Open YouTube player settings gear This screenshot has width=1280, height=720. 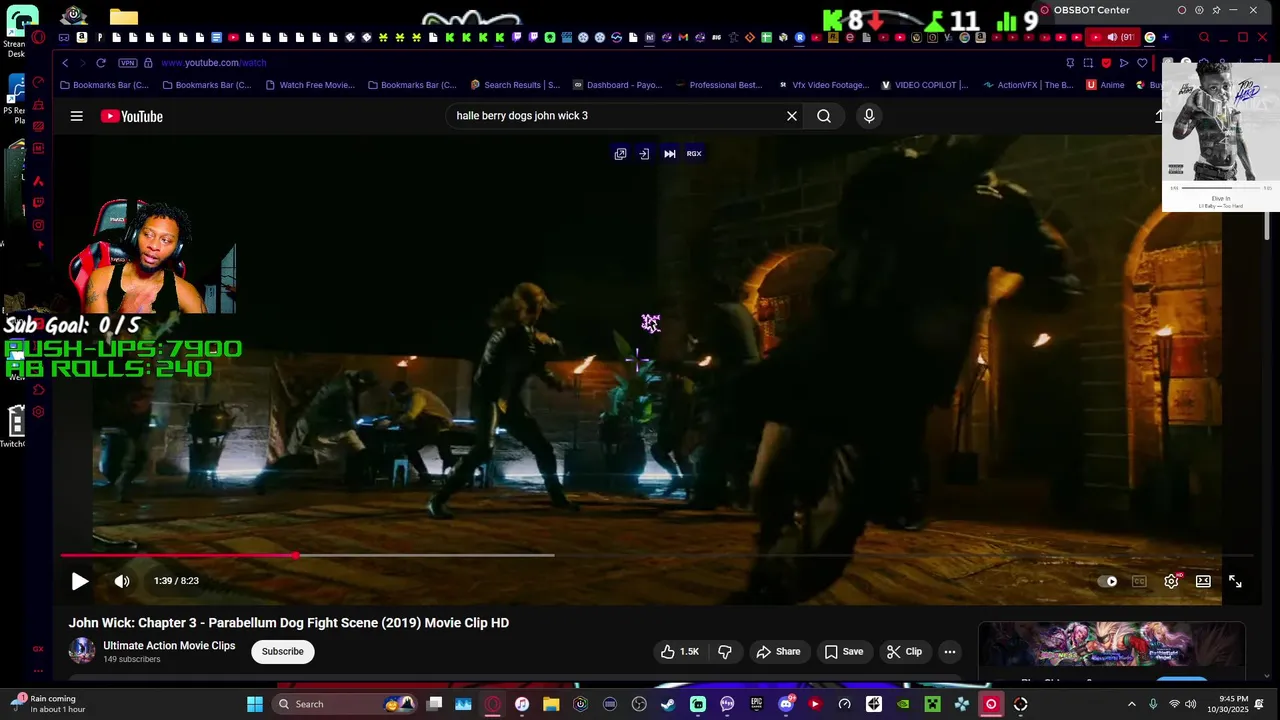tap(1171, 581)
